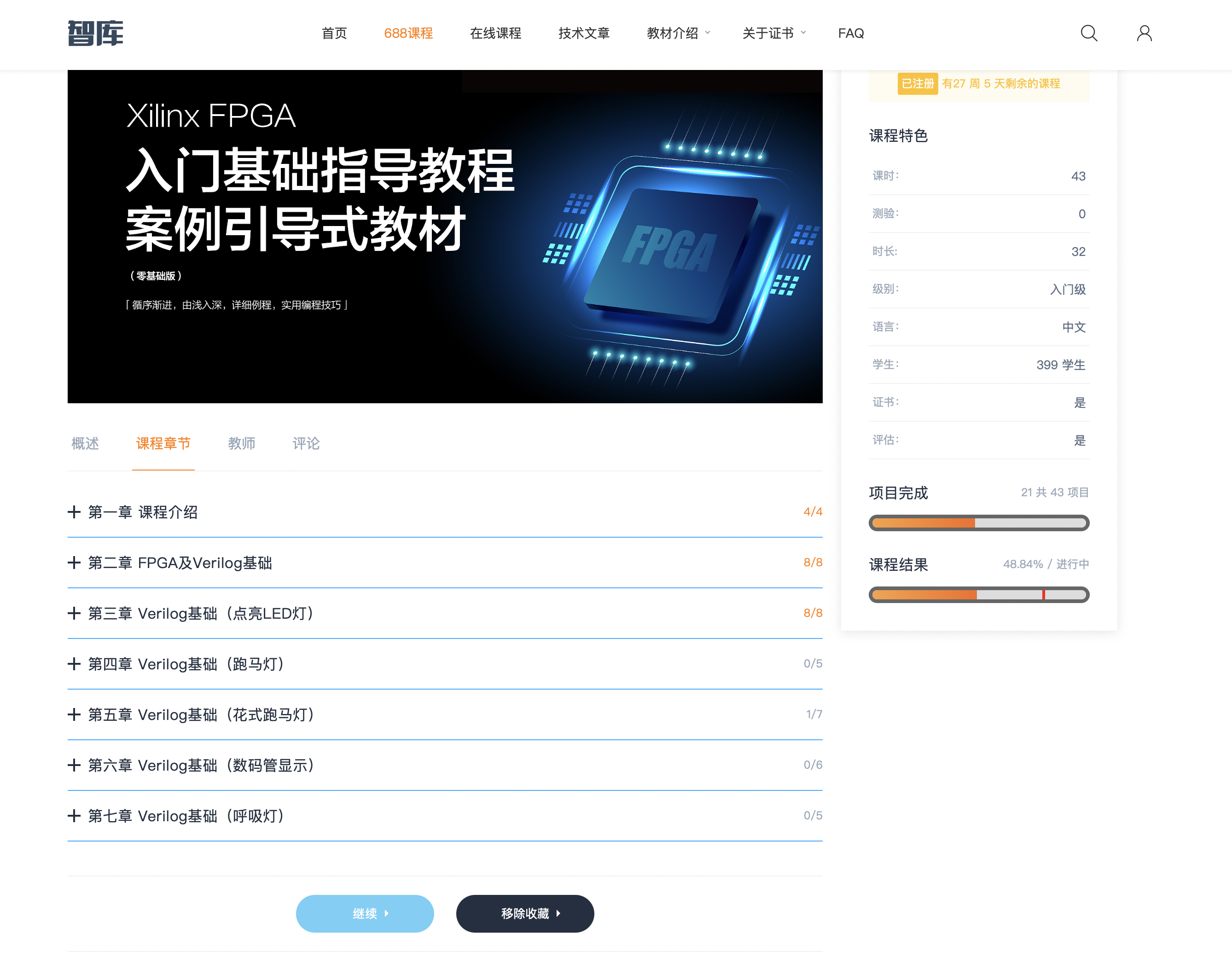This screenshot has width=1232, height=975.
Task: Switch to the 概述 tab
Action: click(x=85, y=444)
